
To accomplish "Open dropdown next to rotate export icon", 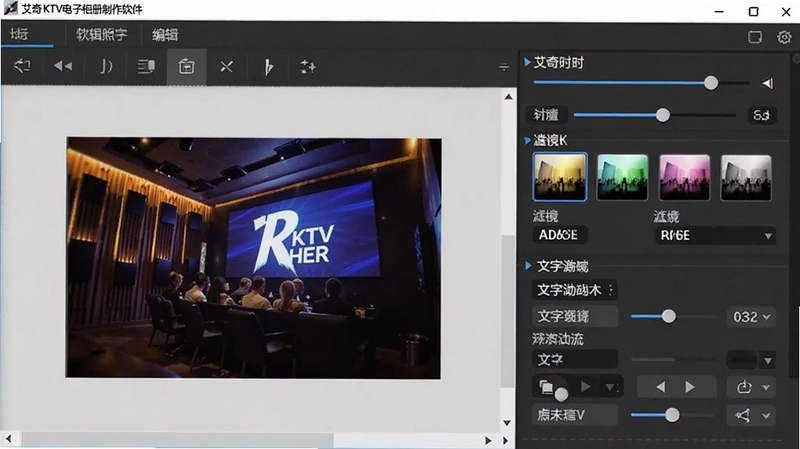I will tap(766, 388).
